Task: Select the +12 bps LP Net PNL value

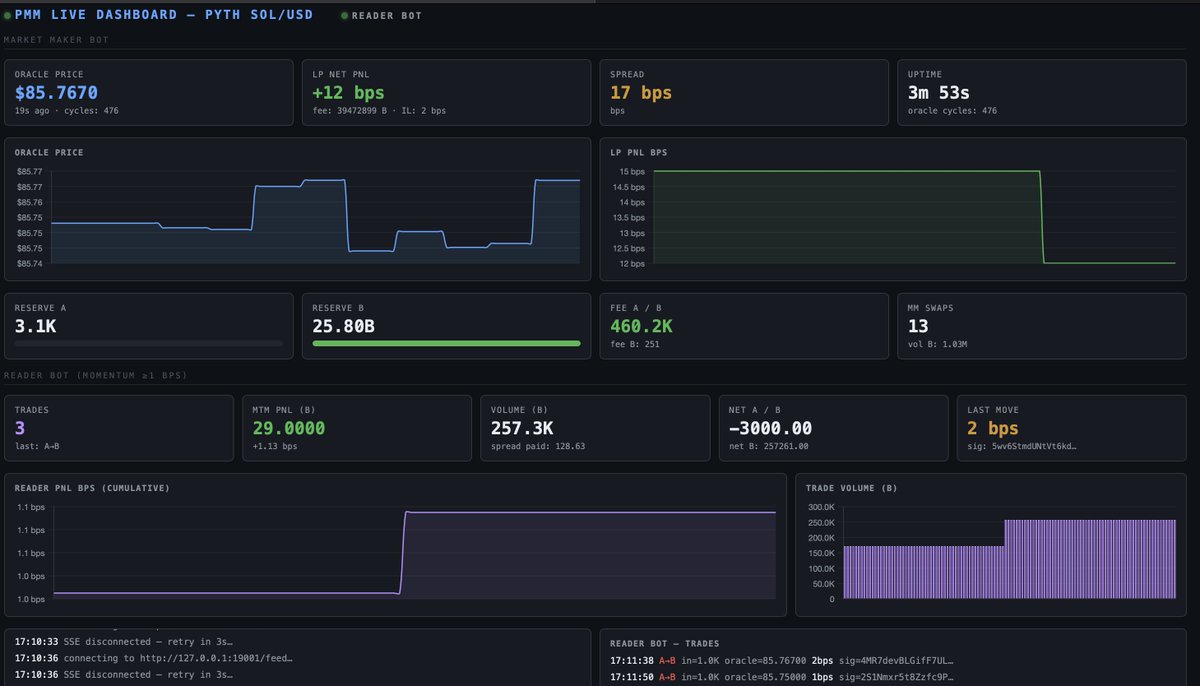Action: click(348, 93)
